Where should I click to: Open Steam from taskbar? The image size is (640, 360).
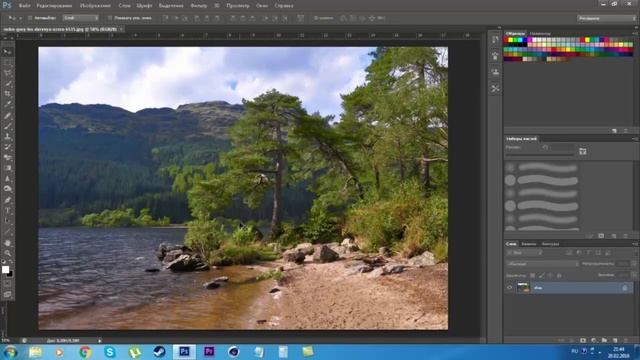pyautogui.click(x=159, y=351)
